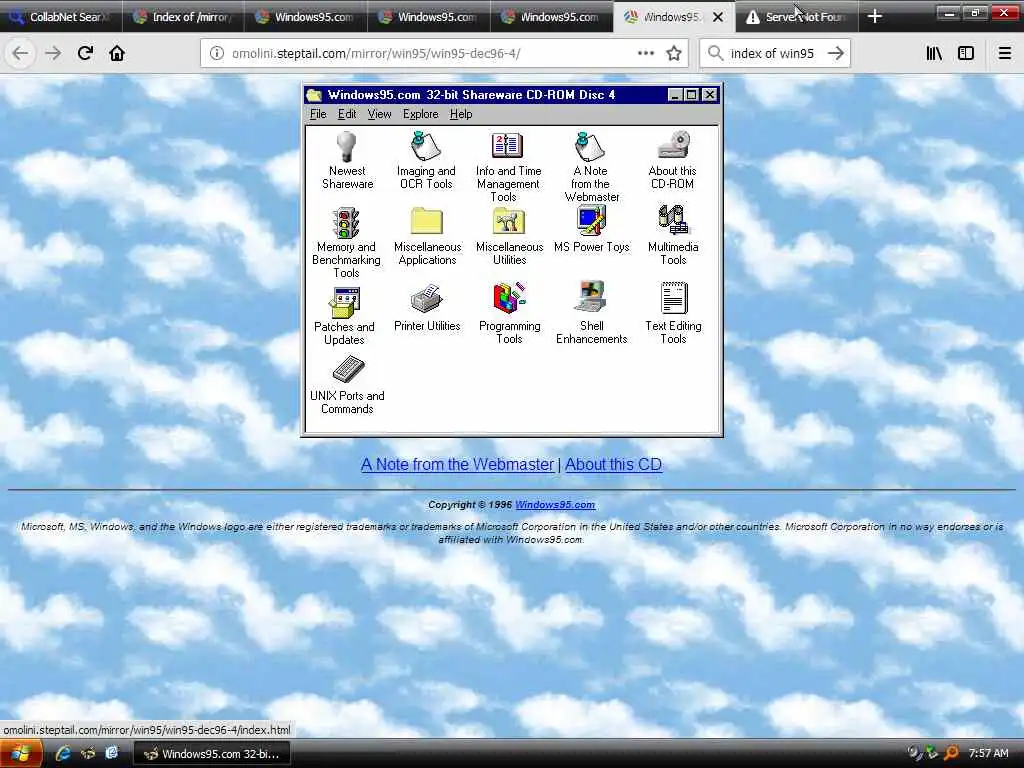Go back with the browser back arrow

20,54
